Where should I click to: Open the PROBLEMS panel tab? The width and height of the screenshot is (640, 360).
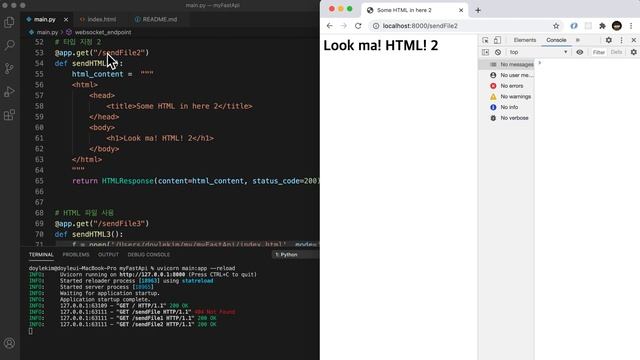pos(76,254)
